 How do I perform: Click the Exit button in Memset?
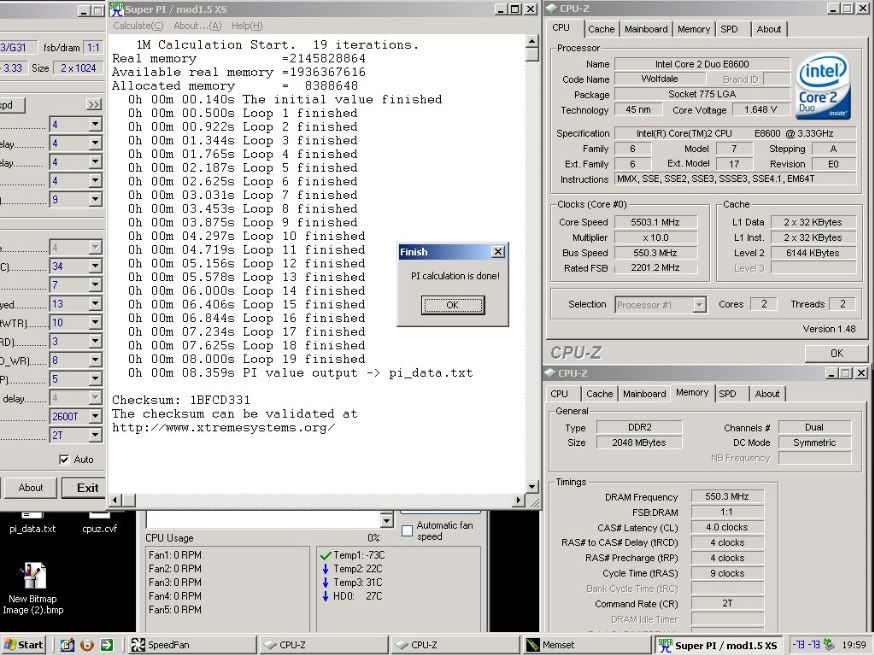[84, 488]
